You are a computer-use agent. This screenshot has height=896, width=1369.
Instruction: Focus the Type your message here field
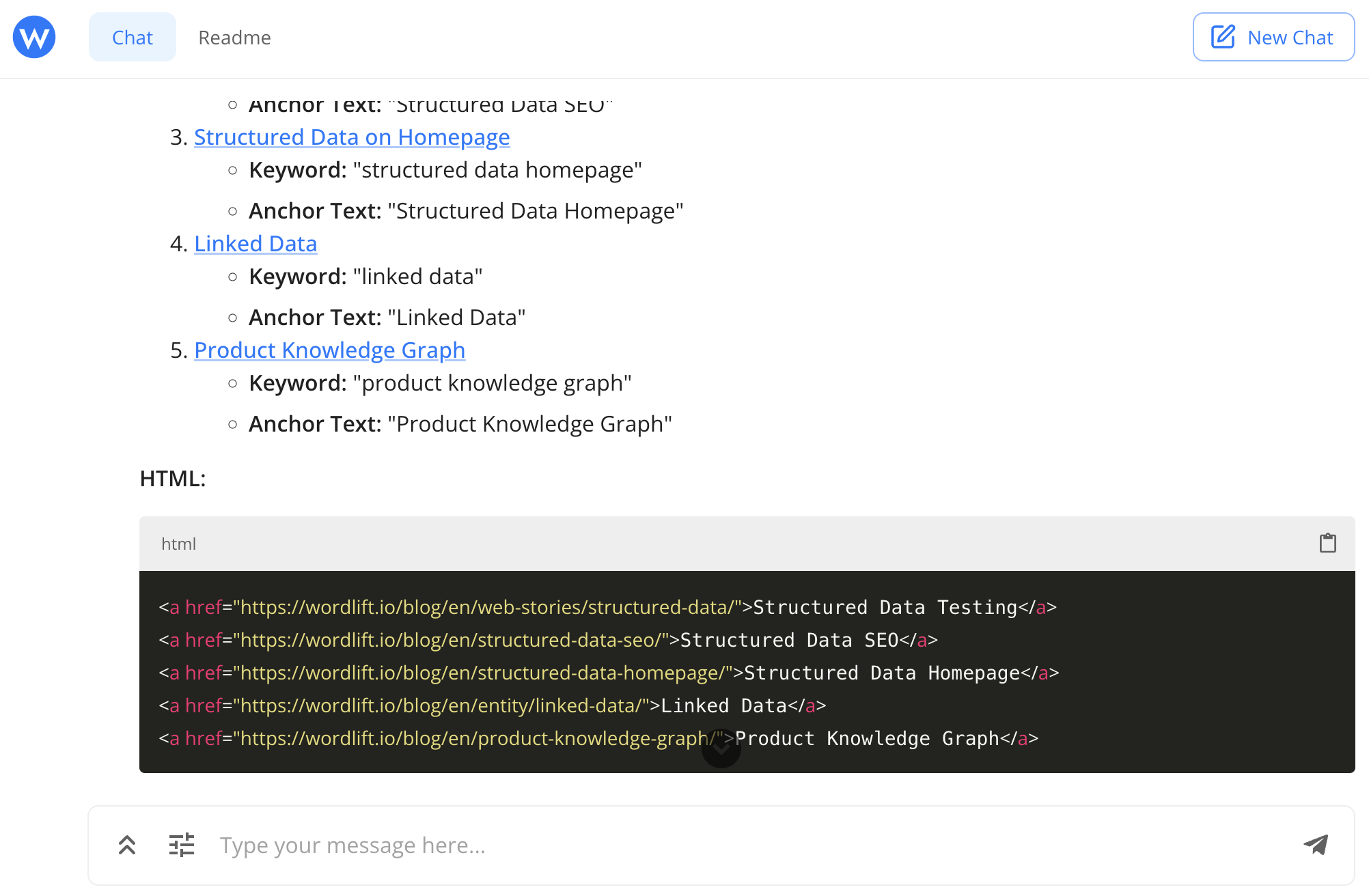pos(751,845)
